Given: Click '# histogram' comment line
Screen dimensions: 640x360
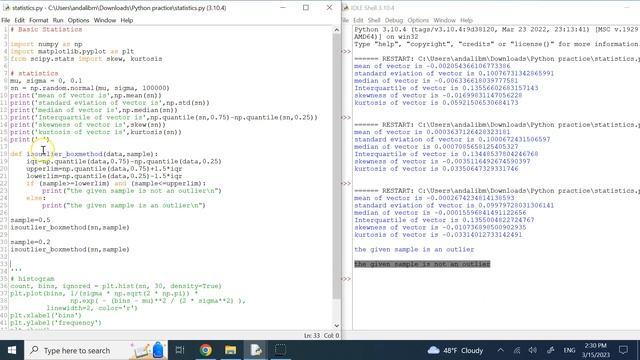Looking at the screenshot, I should click(x=32, y=279).
